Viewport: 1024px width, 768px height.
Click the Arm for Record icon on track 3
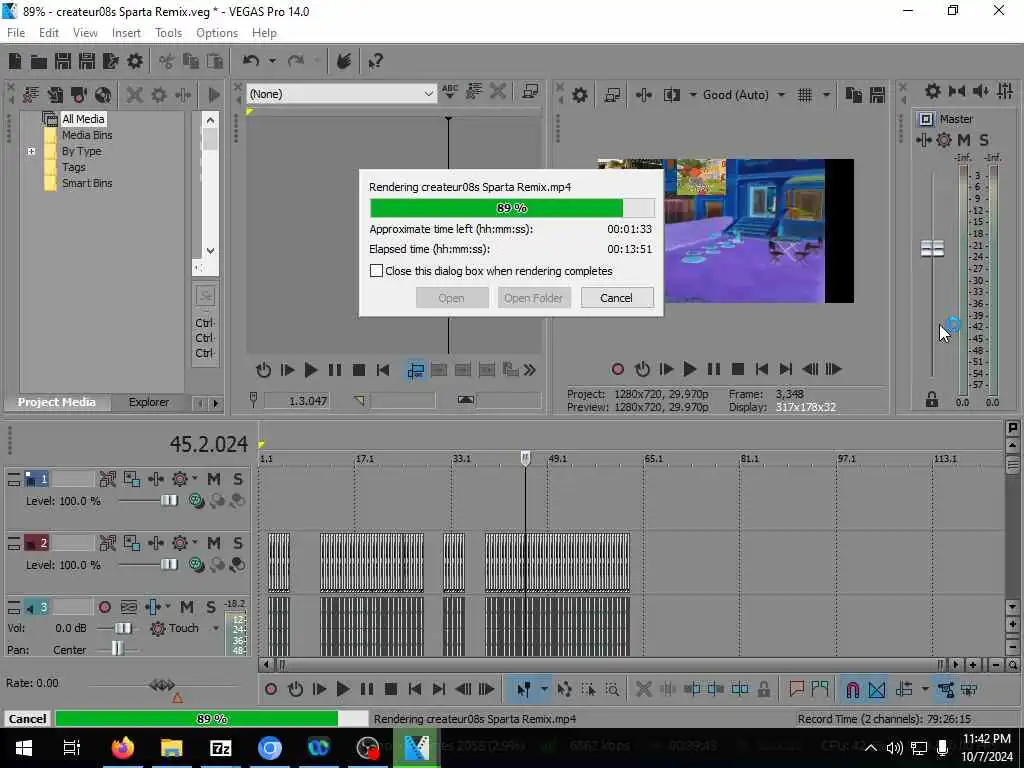[x=104, y=607]
